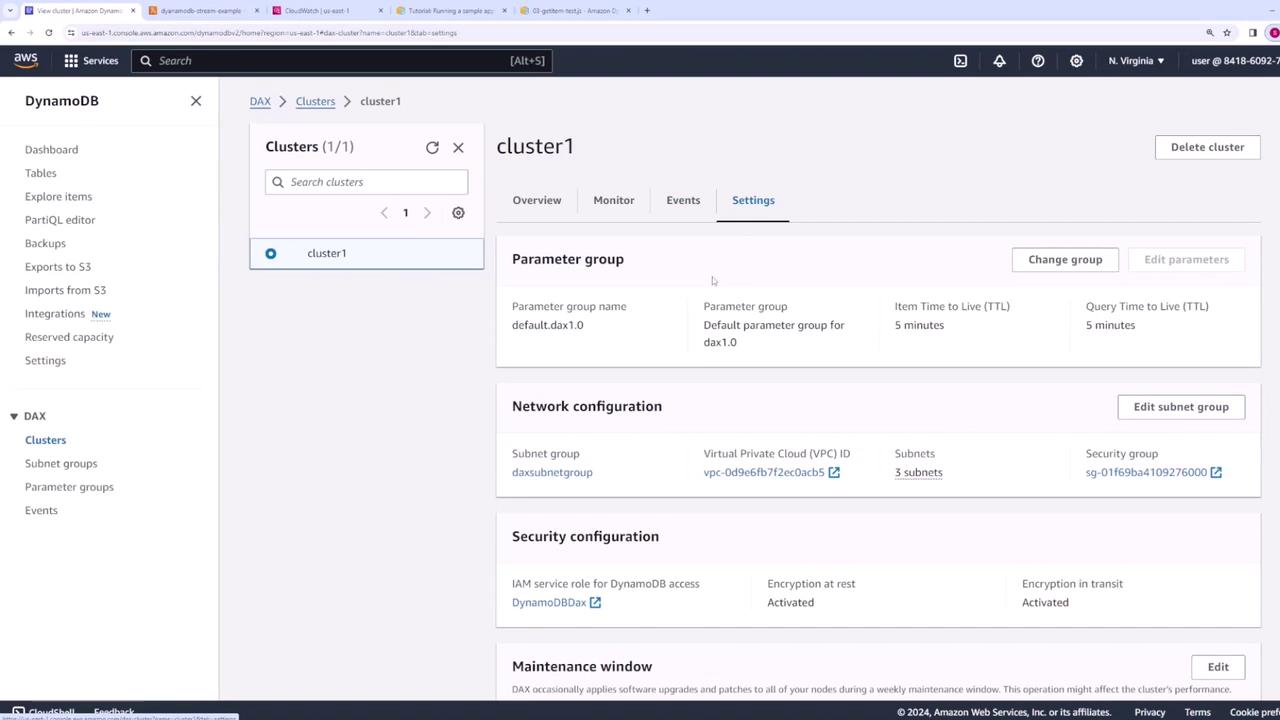Open Exports to S3
The image size is (1280, 720).
coord(58,267)
